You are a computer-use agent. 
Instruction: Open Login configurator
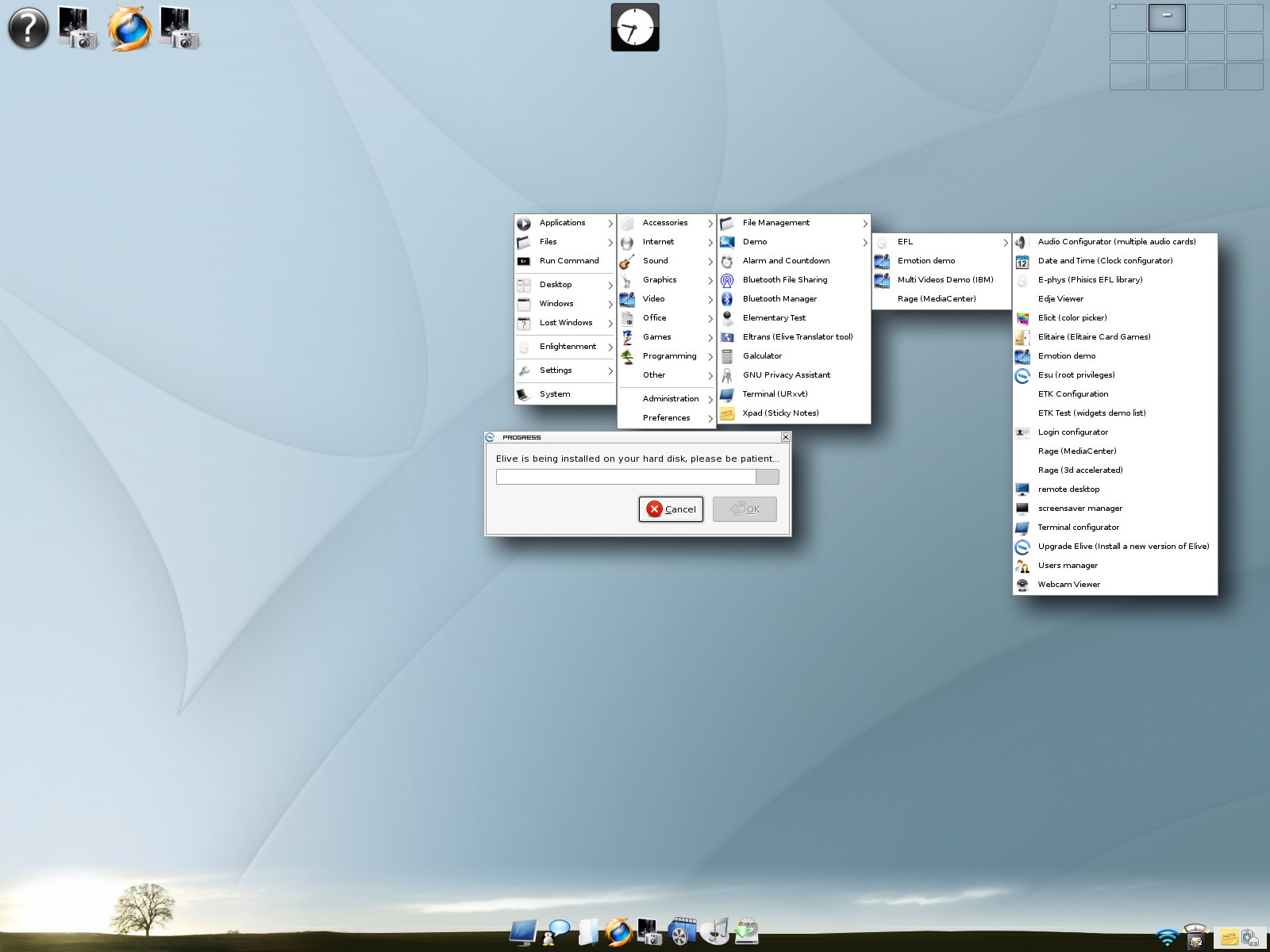[x=1115, y=432]
